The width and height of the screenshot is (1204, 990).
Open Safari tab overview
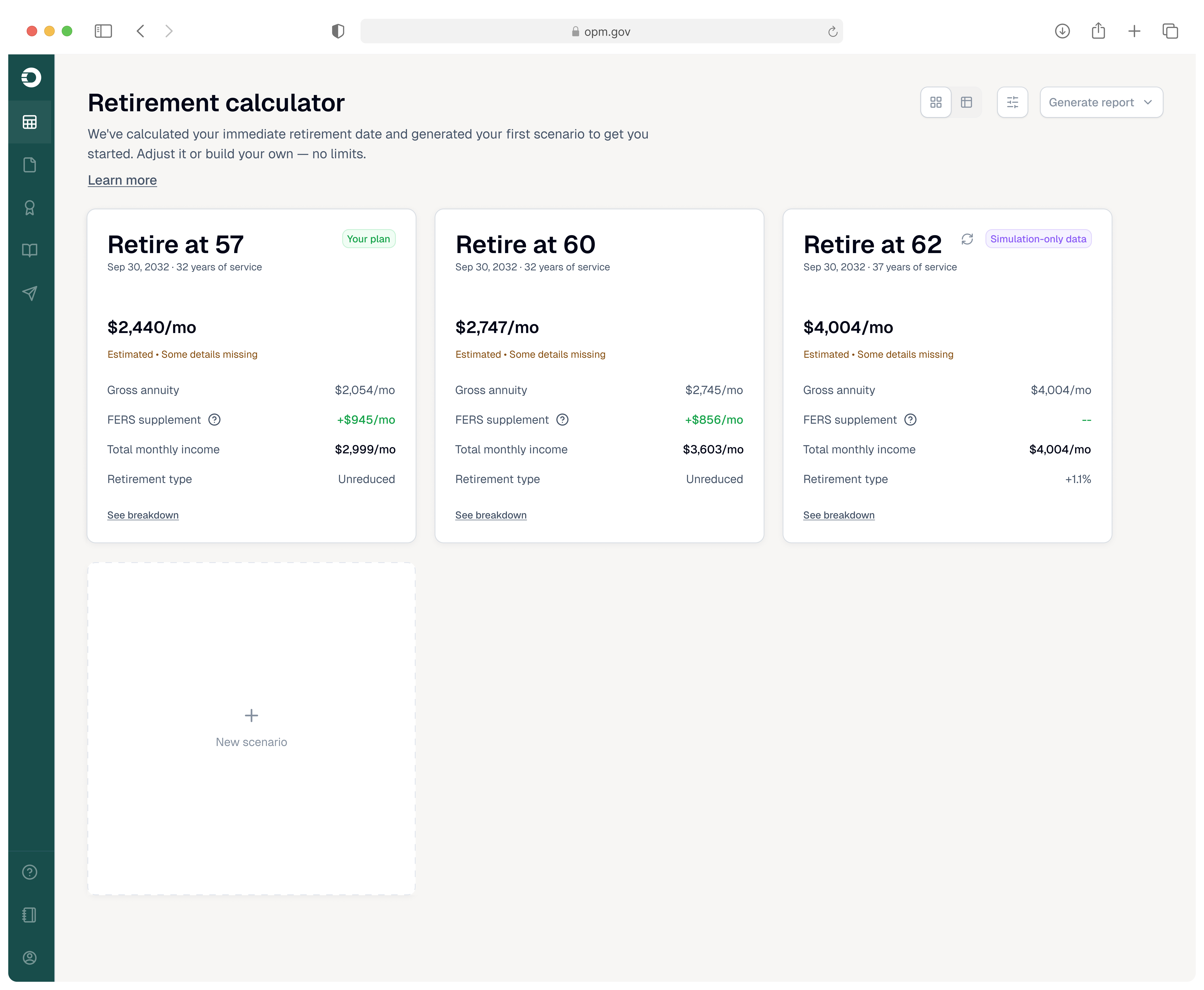[1170, 31]
